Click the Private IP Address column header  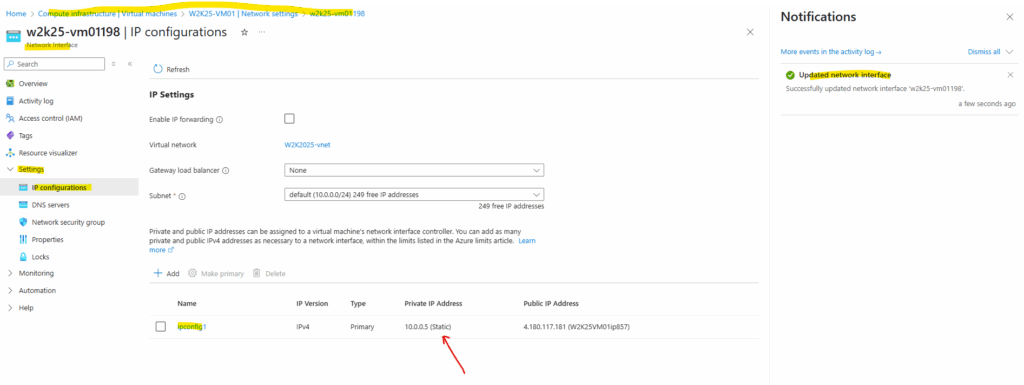pyautogui.click(x=434, y=303)
